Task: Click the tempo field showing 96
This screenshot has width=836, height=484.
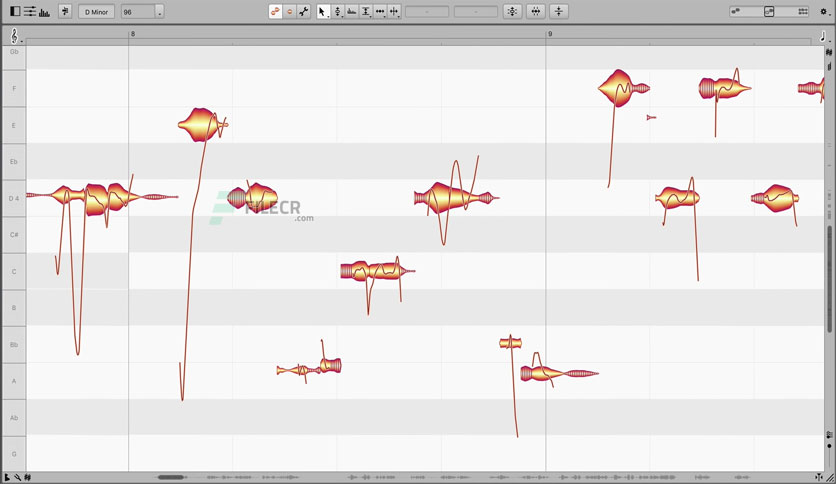Action: 138,12
